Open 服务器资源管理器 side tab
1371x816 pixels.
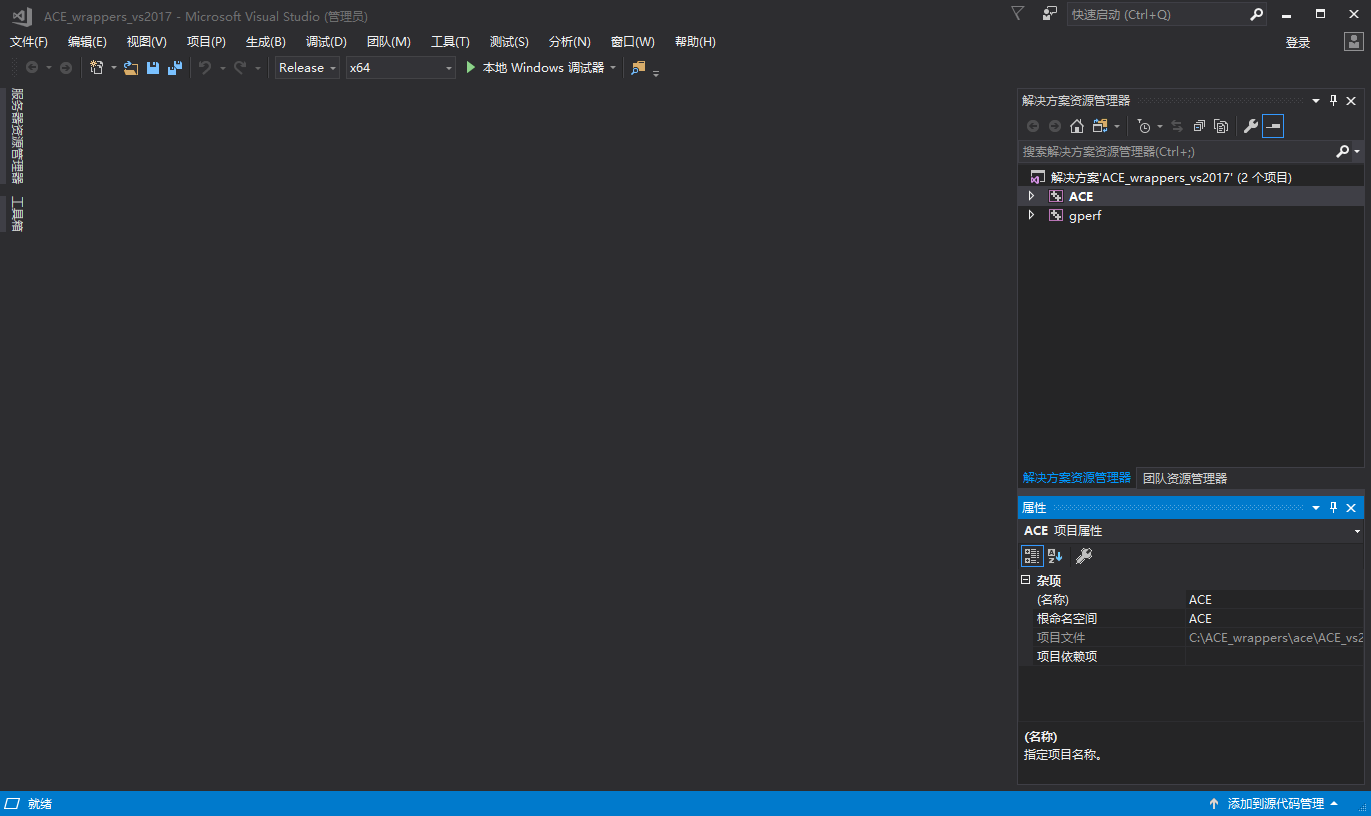coord(17,135)
